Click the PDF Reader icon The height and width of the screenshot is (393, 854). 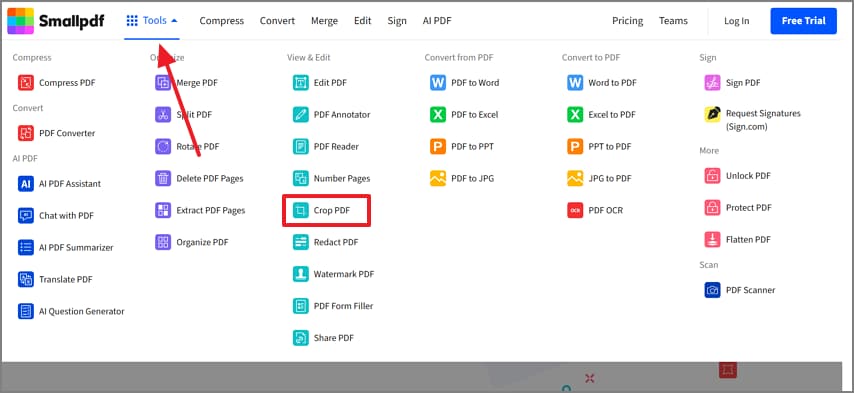click(x=301, y=146)
